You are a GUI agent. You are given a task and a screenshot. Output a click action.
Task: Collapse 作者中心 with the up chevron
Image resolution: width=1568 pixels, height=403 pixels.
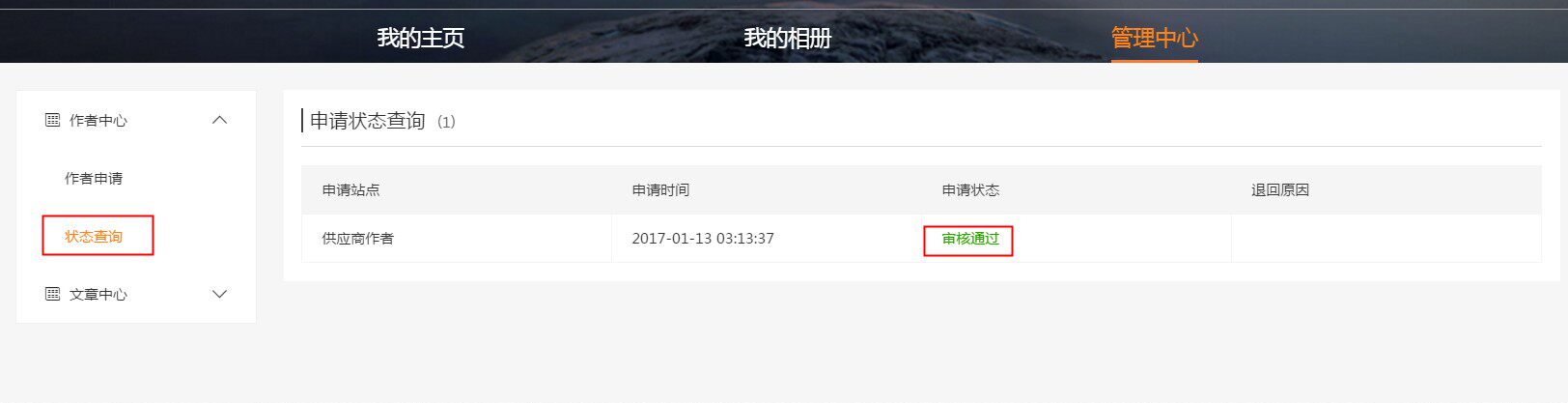pos(219,120)
